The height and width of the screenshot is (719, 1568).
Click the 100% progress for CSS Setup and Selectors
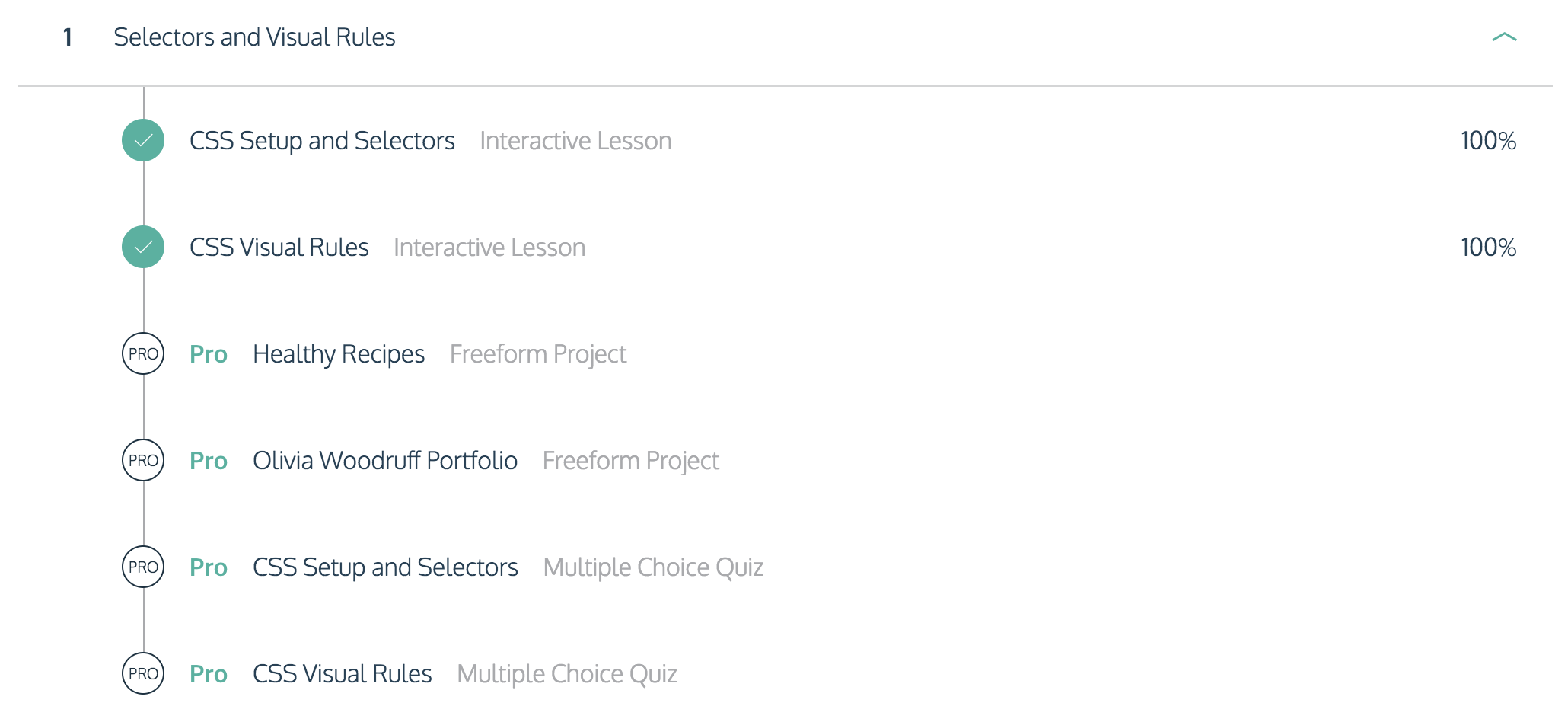pyautogui.click(x=1488, y=141)
